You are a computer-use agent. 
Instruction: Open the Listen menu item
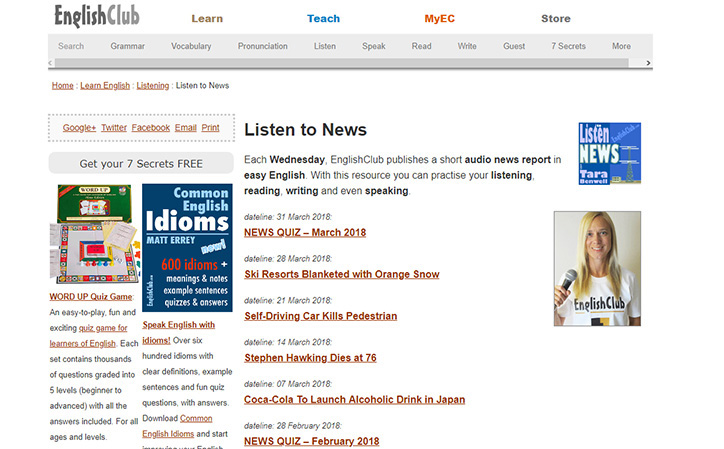tap(325, 46)
